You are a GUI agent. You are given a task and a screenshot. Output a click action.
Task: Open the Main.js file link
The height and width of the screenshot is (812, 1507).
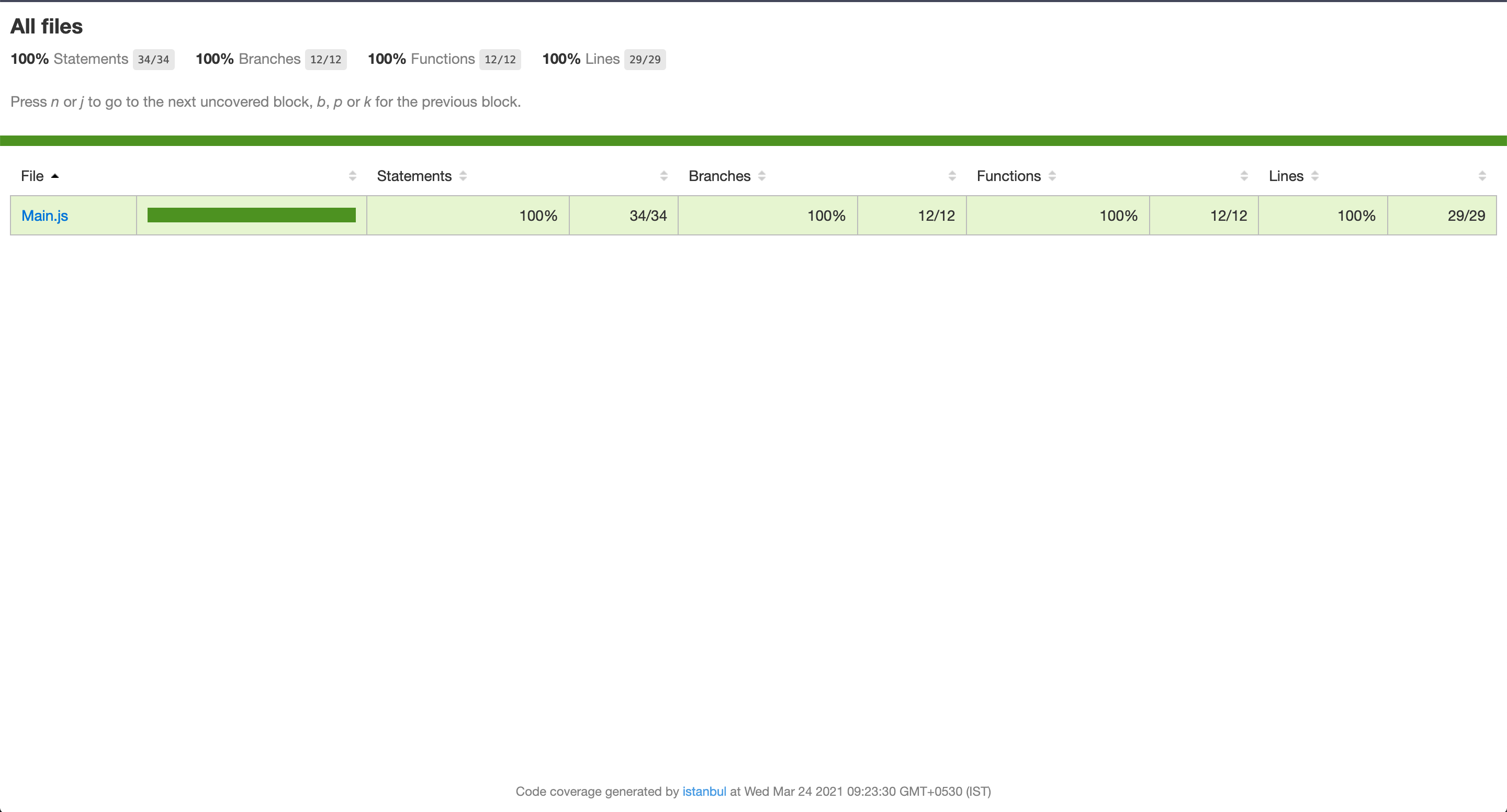[44, 216]
